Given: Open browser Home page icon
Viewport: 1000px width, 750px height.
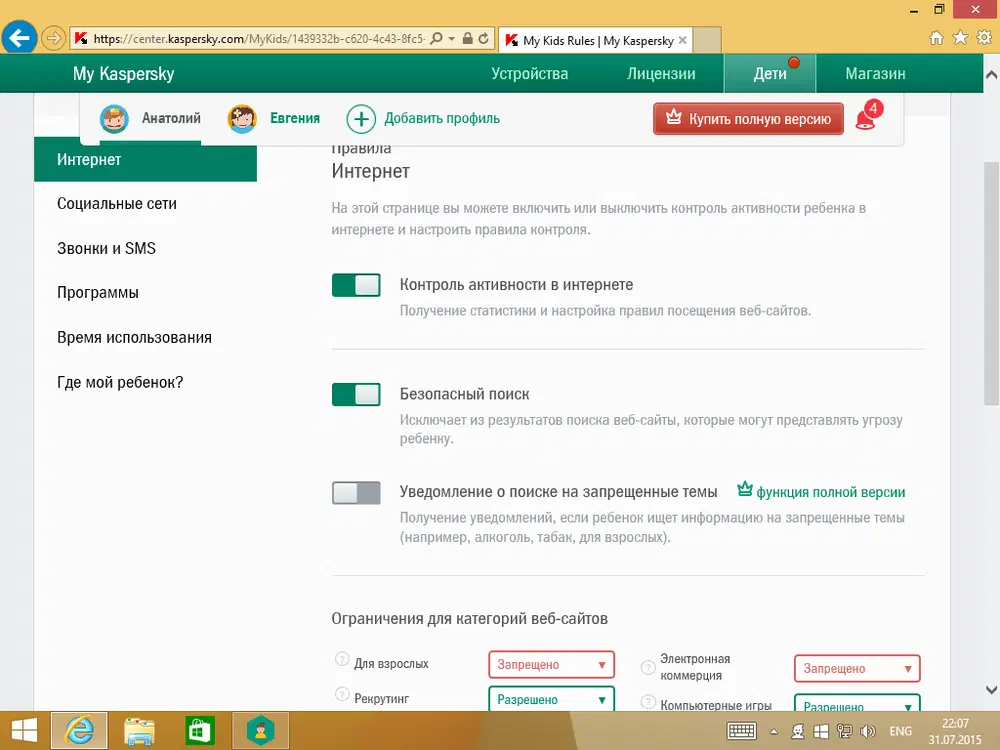Looking at the screenshot, I should [x=936, y=38].
